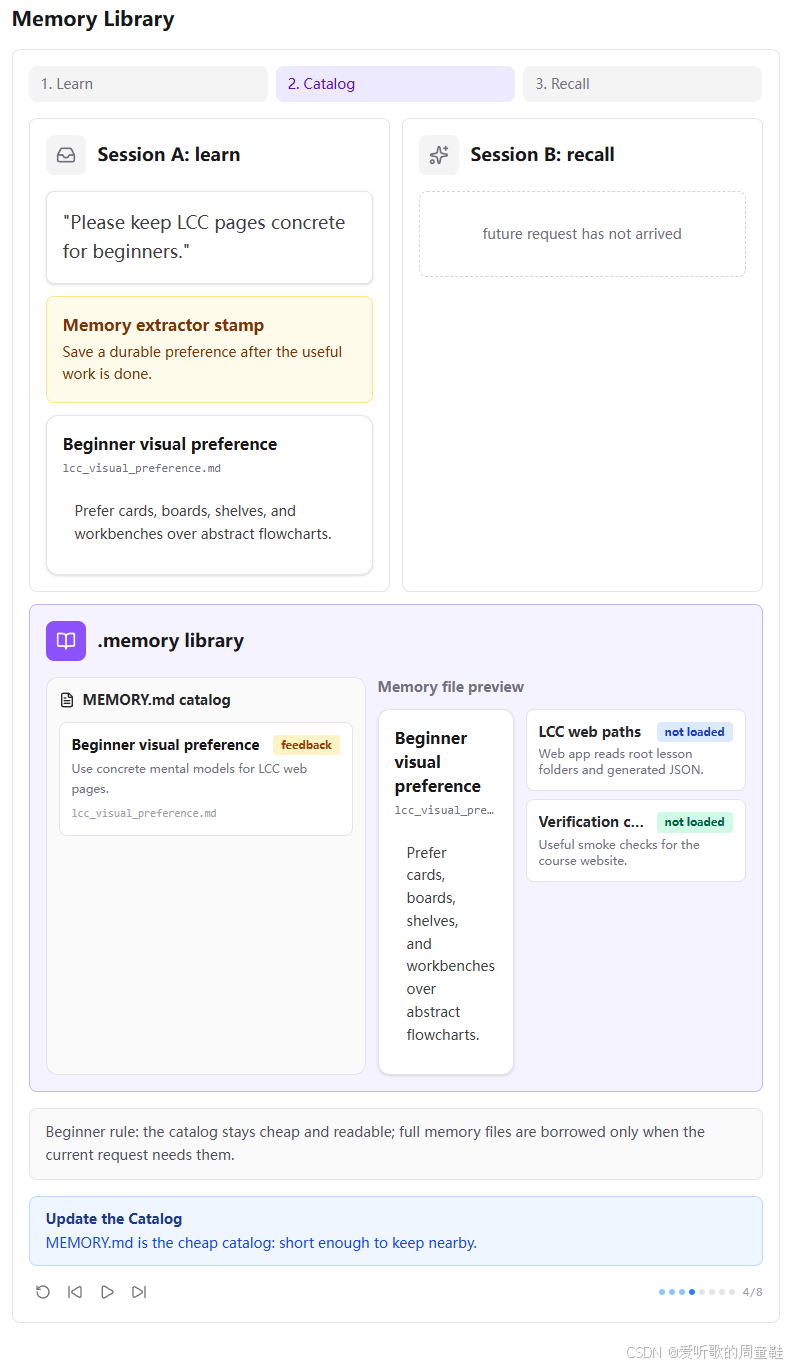This screenshot has width=790, height=1366.
Task: Click "Useful smoke checks for the course website" text
Action: 619,852
